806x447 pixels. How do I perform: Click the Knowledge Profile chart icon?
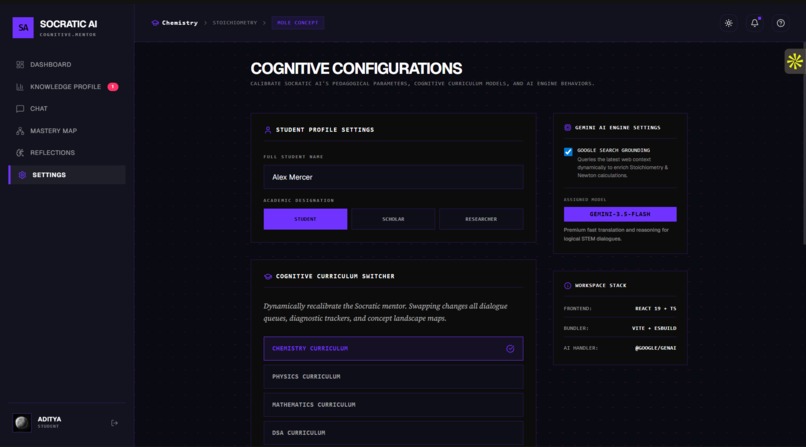(20, 87)
